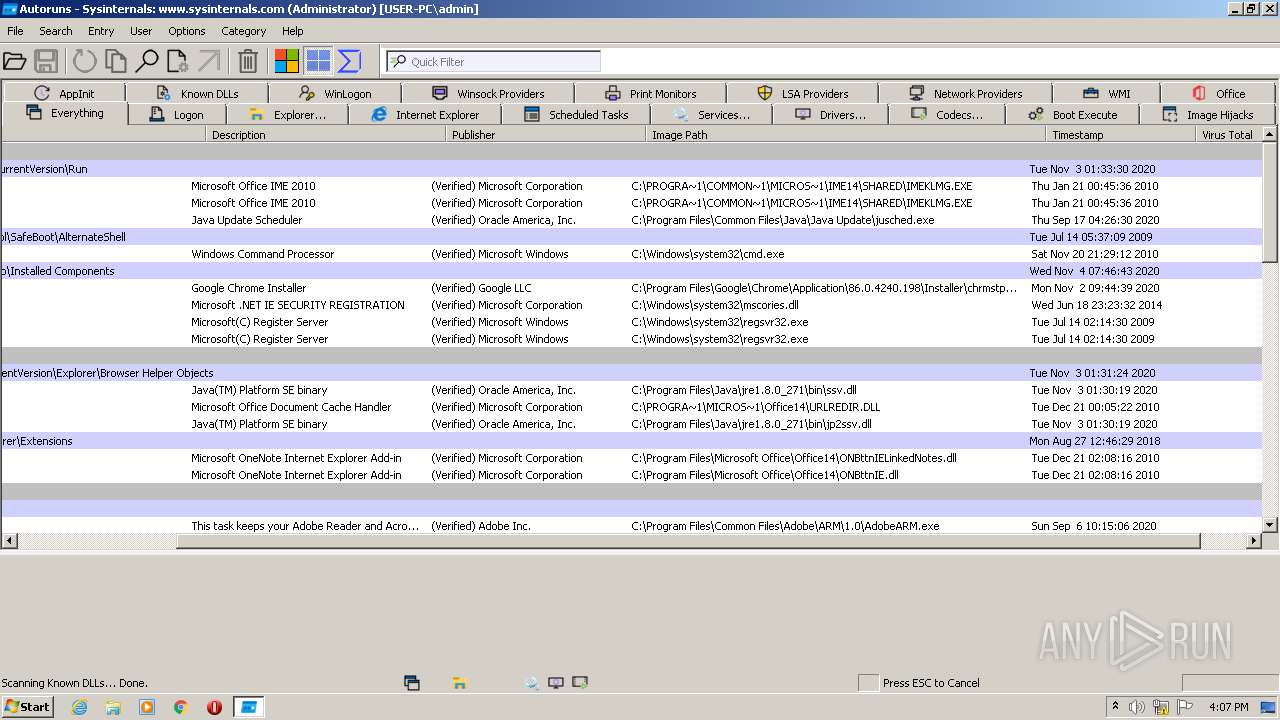
Task: Click the Refresh toolbar icon
Action: 84,61
